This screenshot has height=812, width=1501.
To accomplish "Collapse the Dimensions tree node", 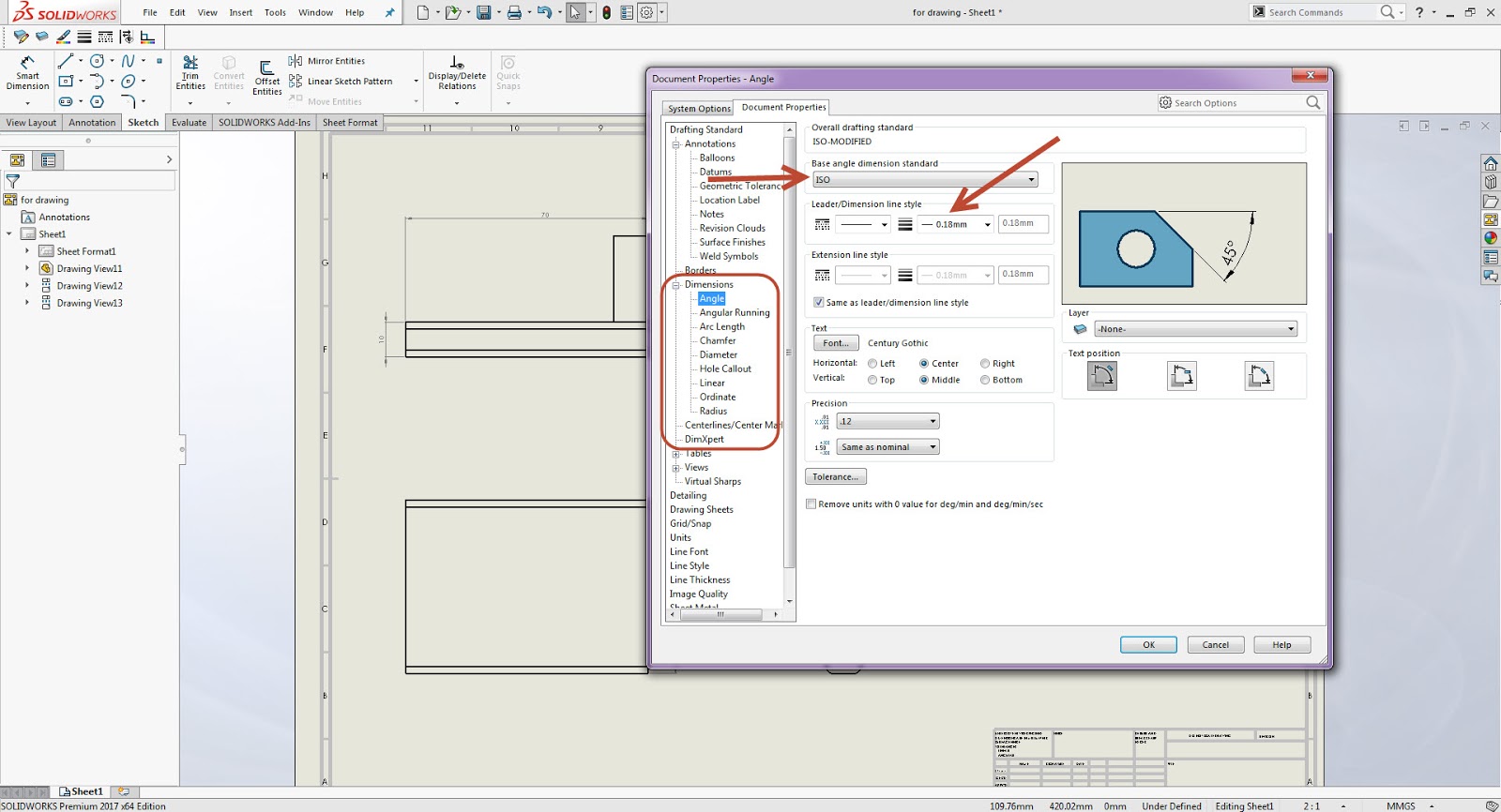I will point(675,285).
